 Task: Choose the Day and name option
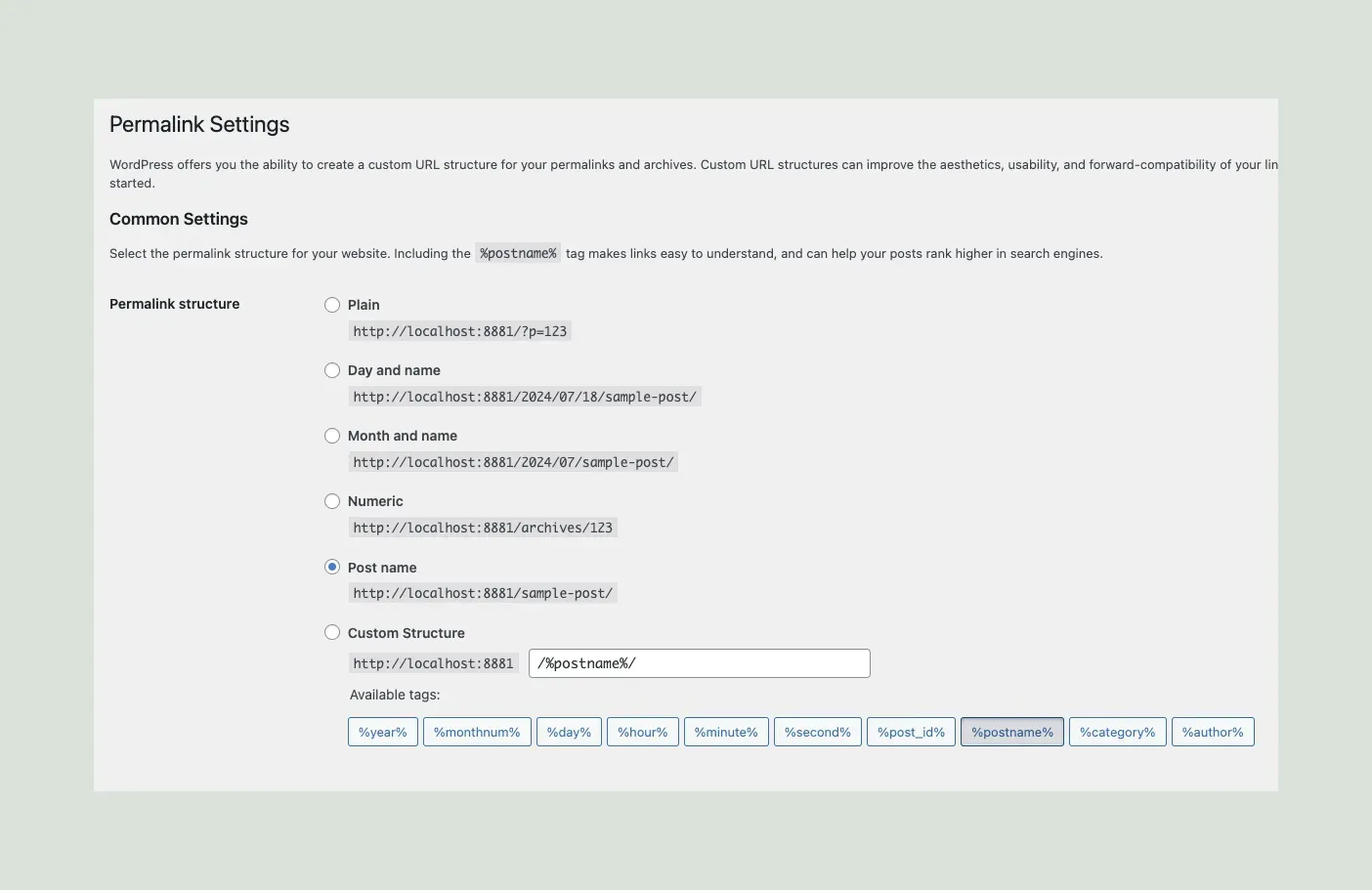(332, 370)
